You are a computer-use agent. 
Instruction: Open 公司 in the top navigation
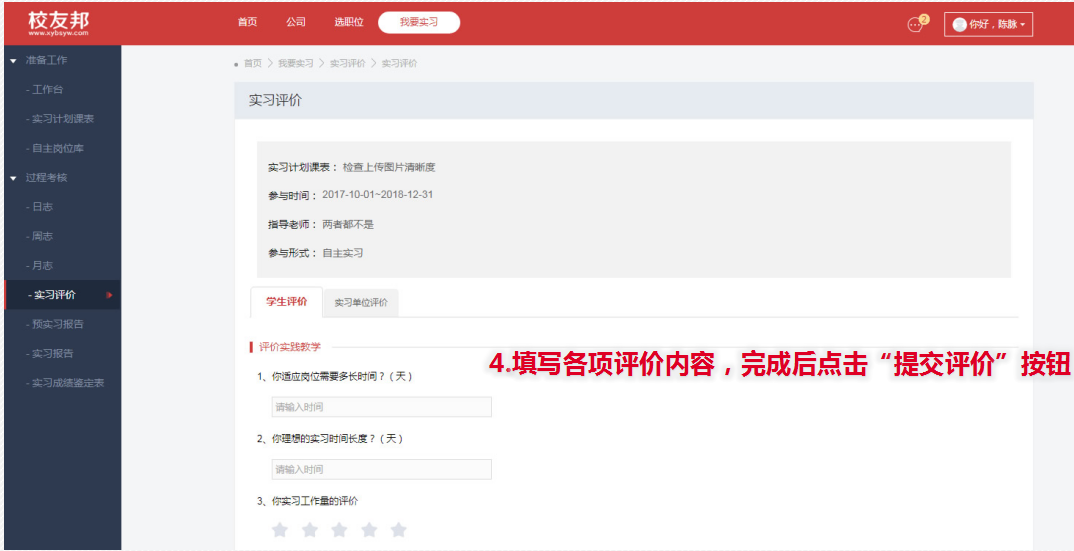(295, 22)
